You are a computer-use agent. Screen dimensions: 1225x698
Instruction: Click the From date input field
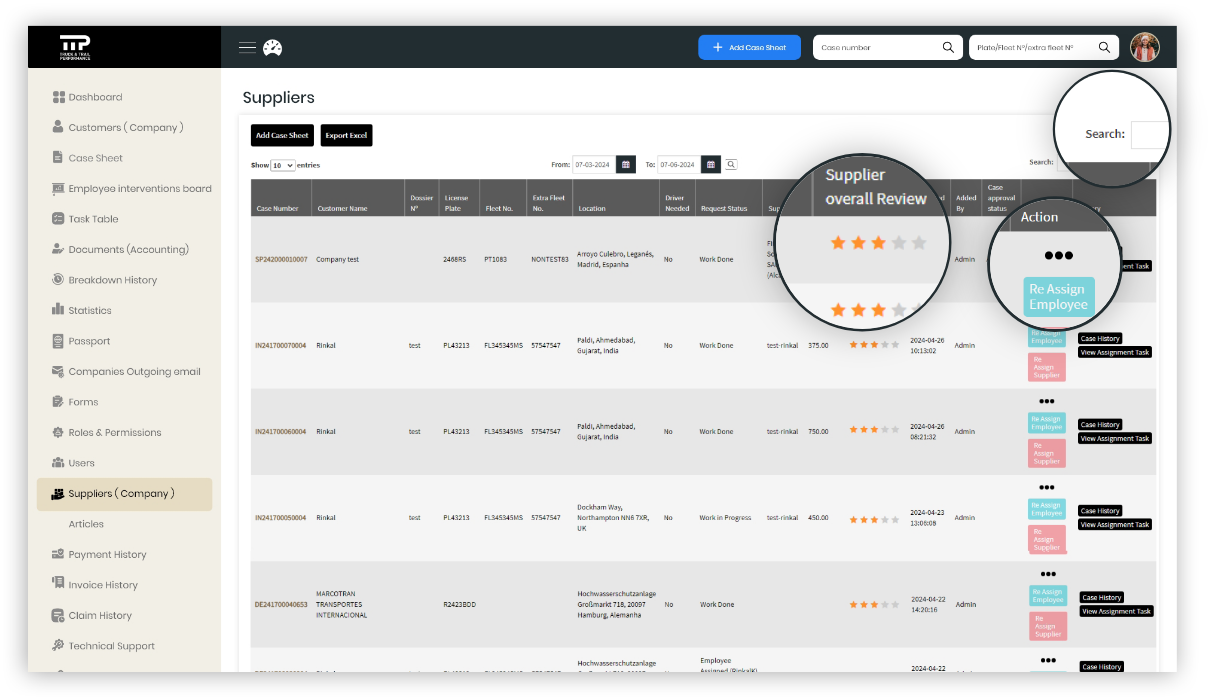pyautogui.click(x=594, y=164)
